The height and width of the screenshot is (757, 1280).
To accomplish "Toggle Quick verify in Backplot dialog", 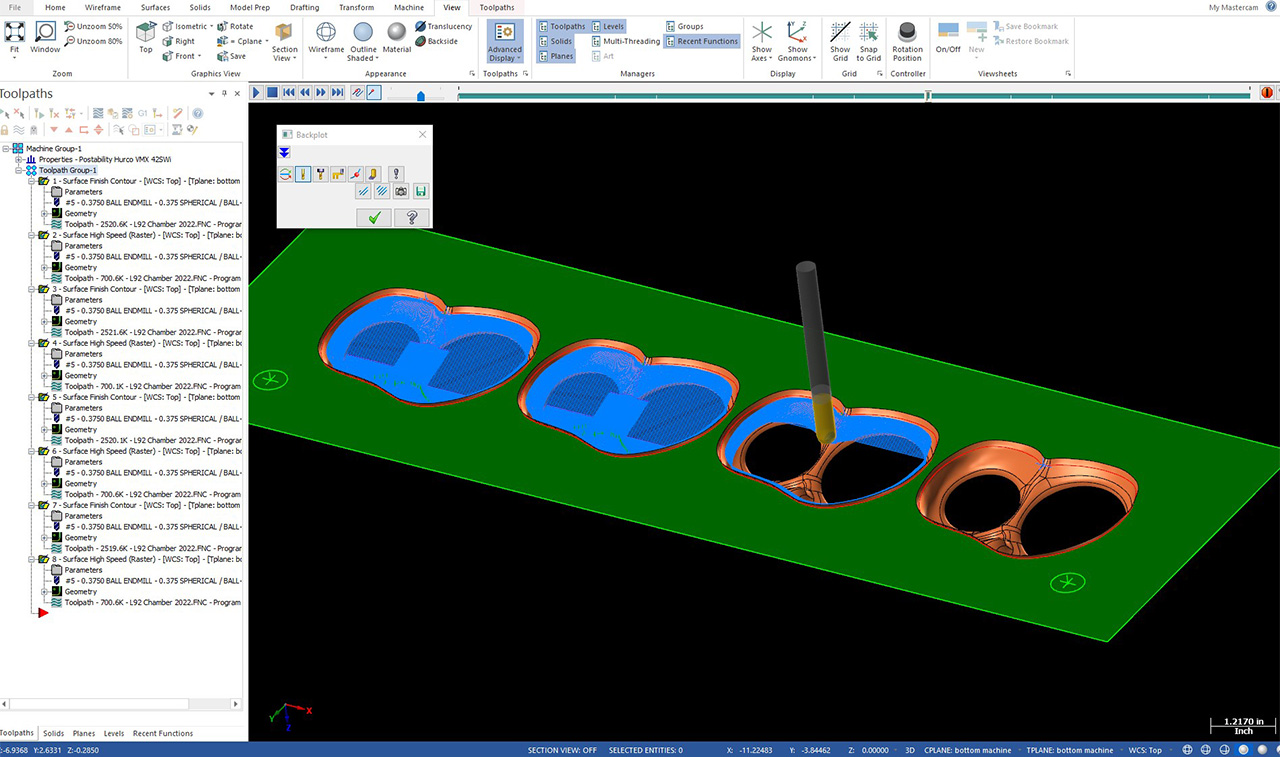I will 373,174.
